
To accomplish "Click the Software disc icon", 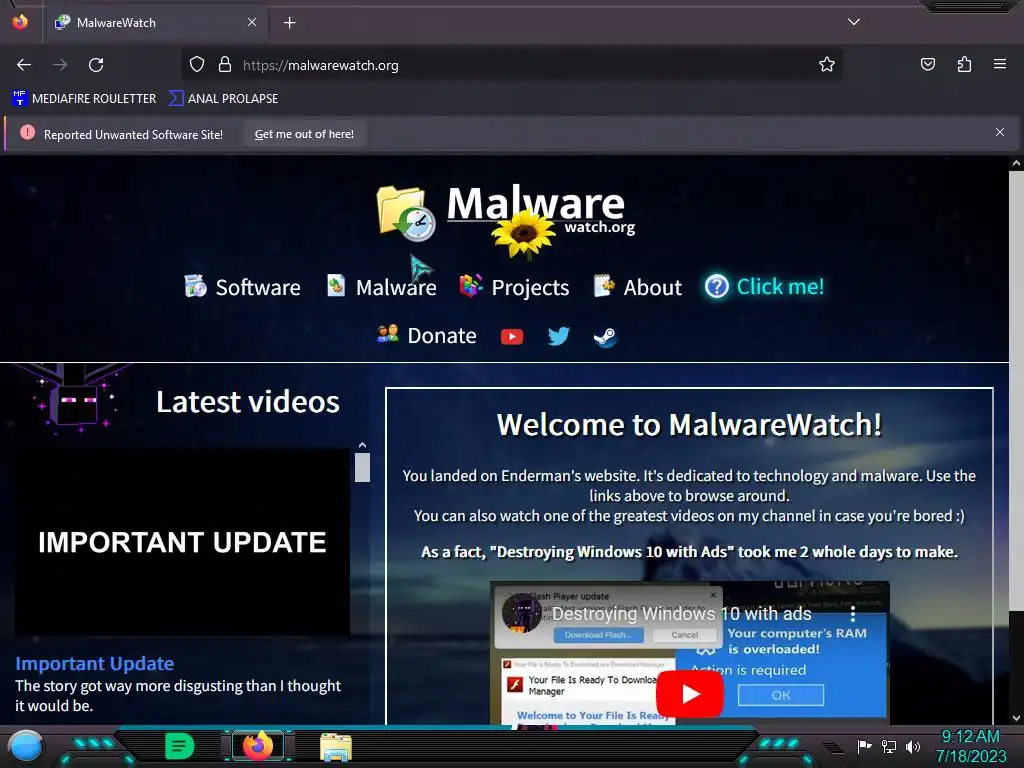I will point(195,286).
